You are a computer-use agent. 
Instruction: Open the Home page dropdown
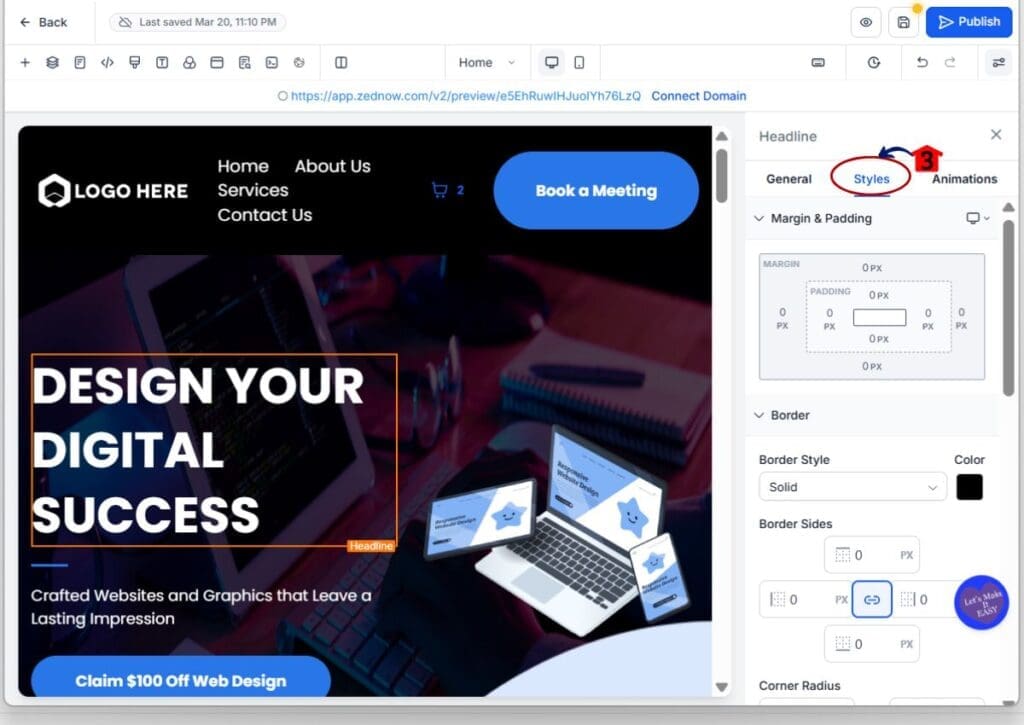pos(487,62)
